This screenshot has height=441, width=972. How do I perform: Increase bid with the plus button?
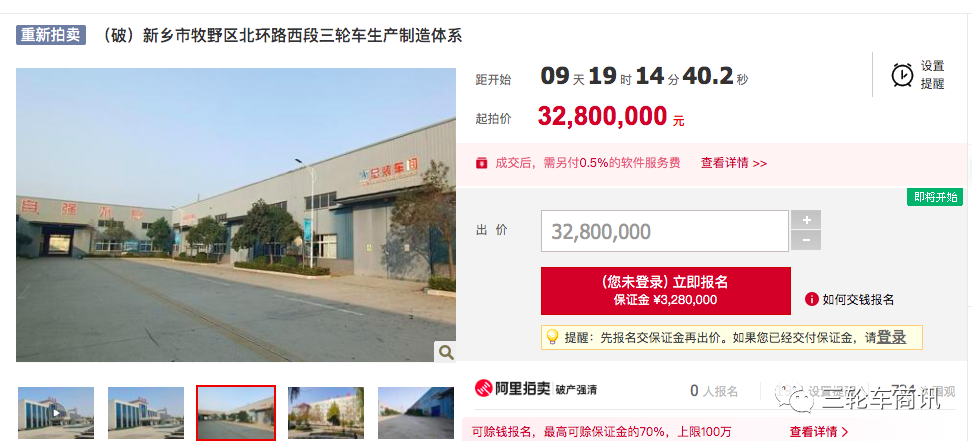pos(806,220)
